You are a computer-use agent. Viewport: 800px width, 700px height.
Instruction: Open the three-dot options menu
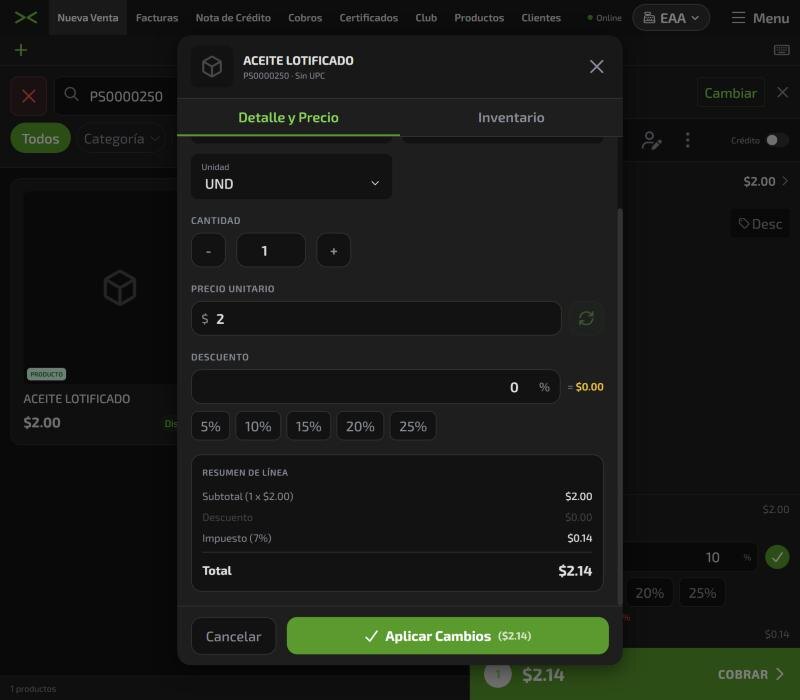coord(688,140)
